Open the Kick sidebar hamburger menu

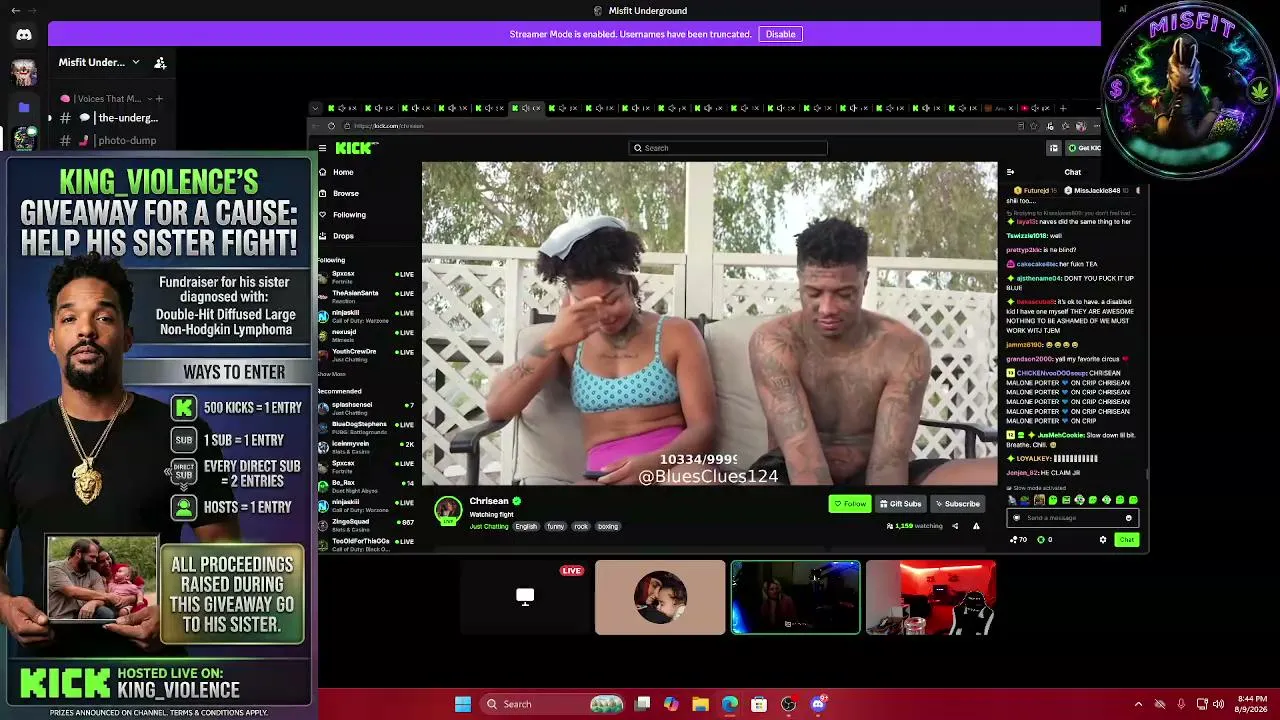322,148
